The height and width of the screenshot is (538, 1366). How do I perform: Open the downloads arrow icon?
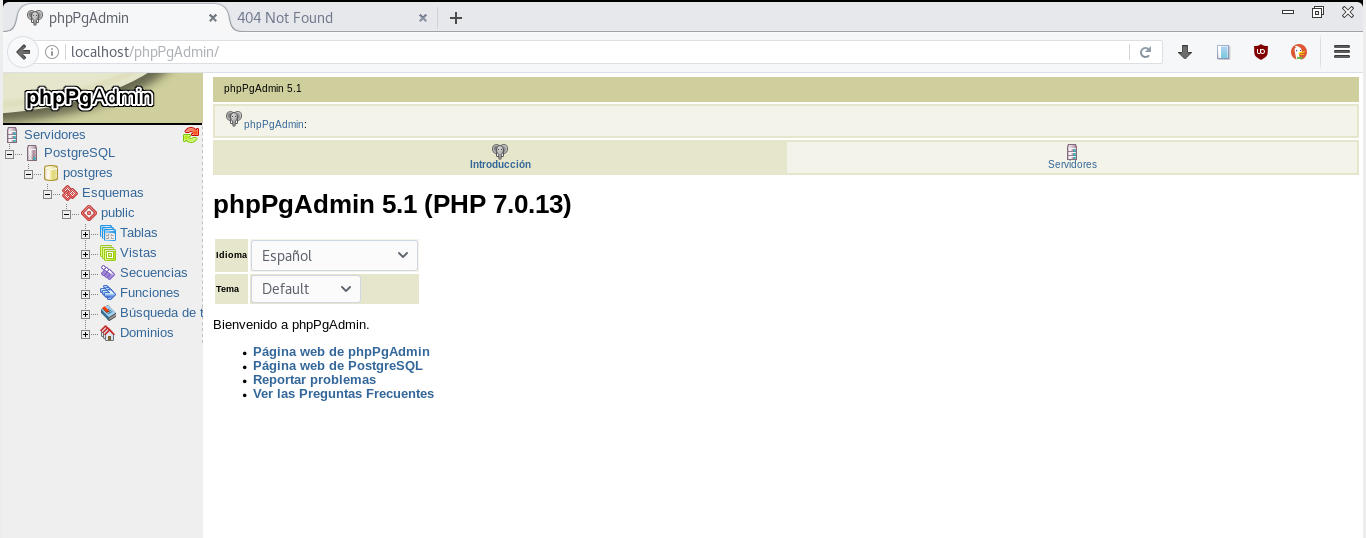(1185, 52)
